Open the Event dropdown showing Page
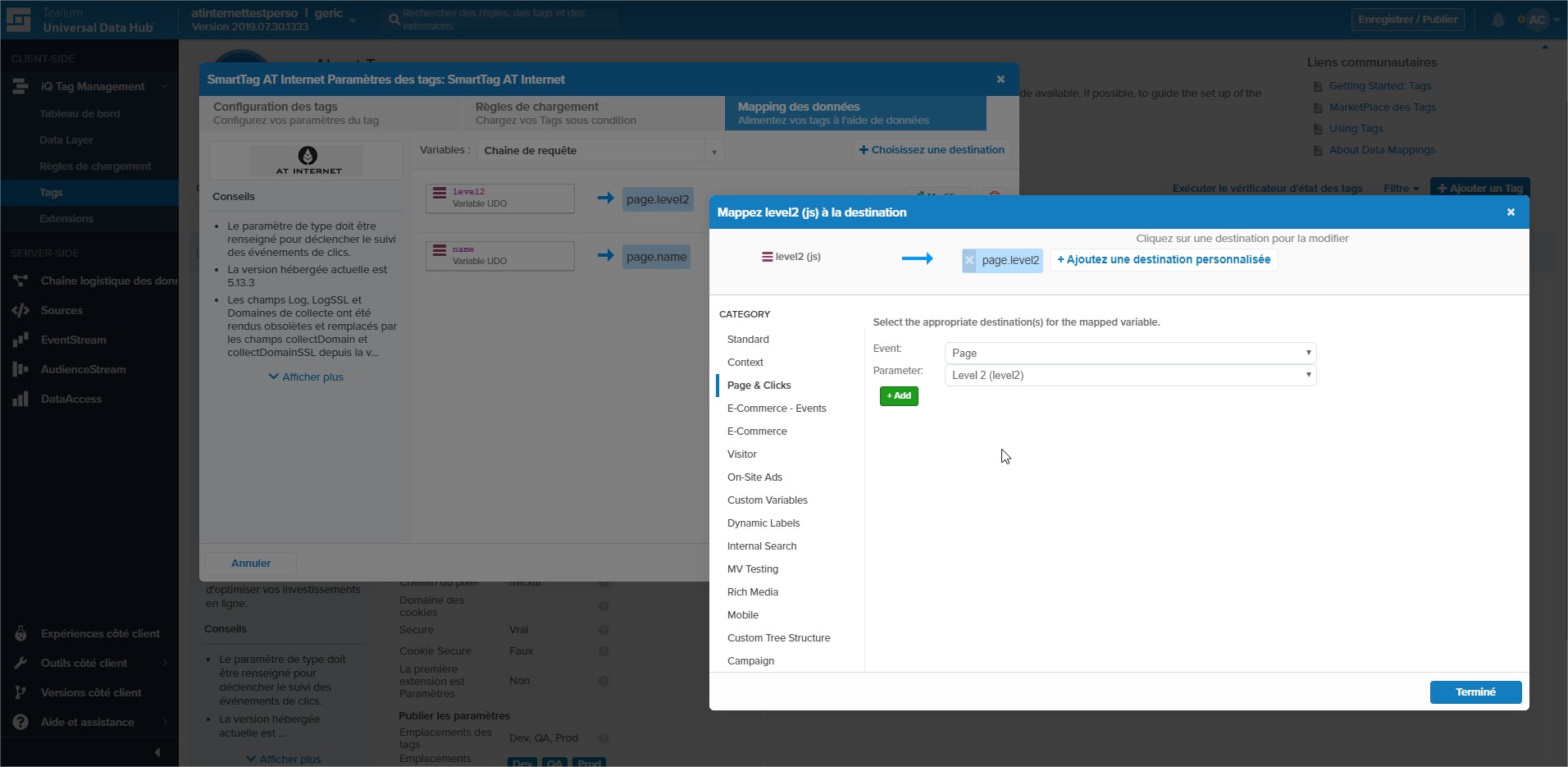The image size is (1568, 767). click(x=1129, y=353)
